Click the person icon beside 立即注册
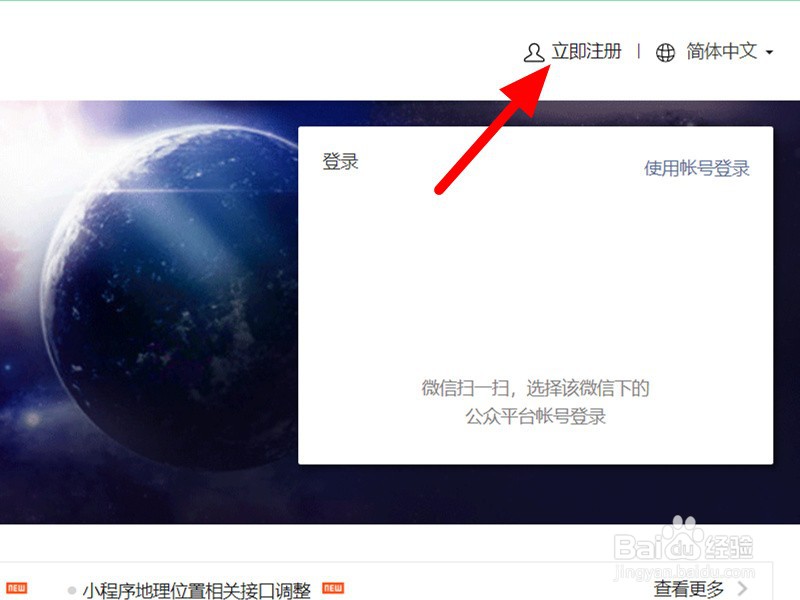800x600 pixels. pyautogui.click(x=533, y=52)
